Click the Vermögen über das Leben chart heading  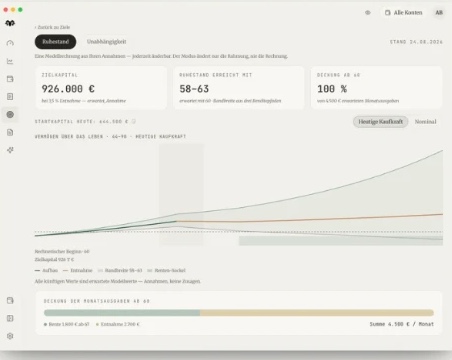tap(110, 136)
